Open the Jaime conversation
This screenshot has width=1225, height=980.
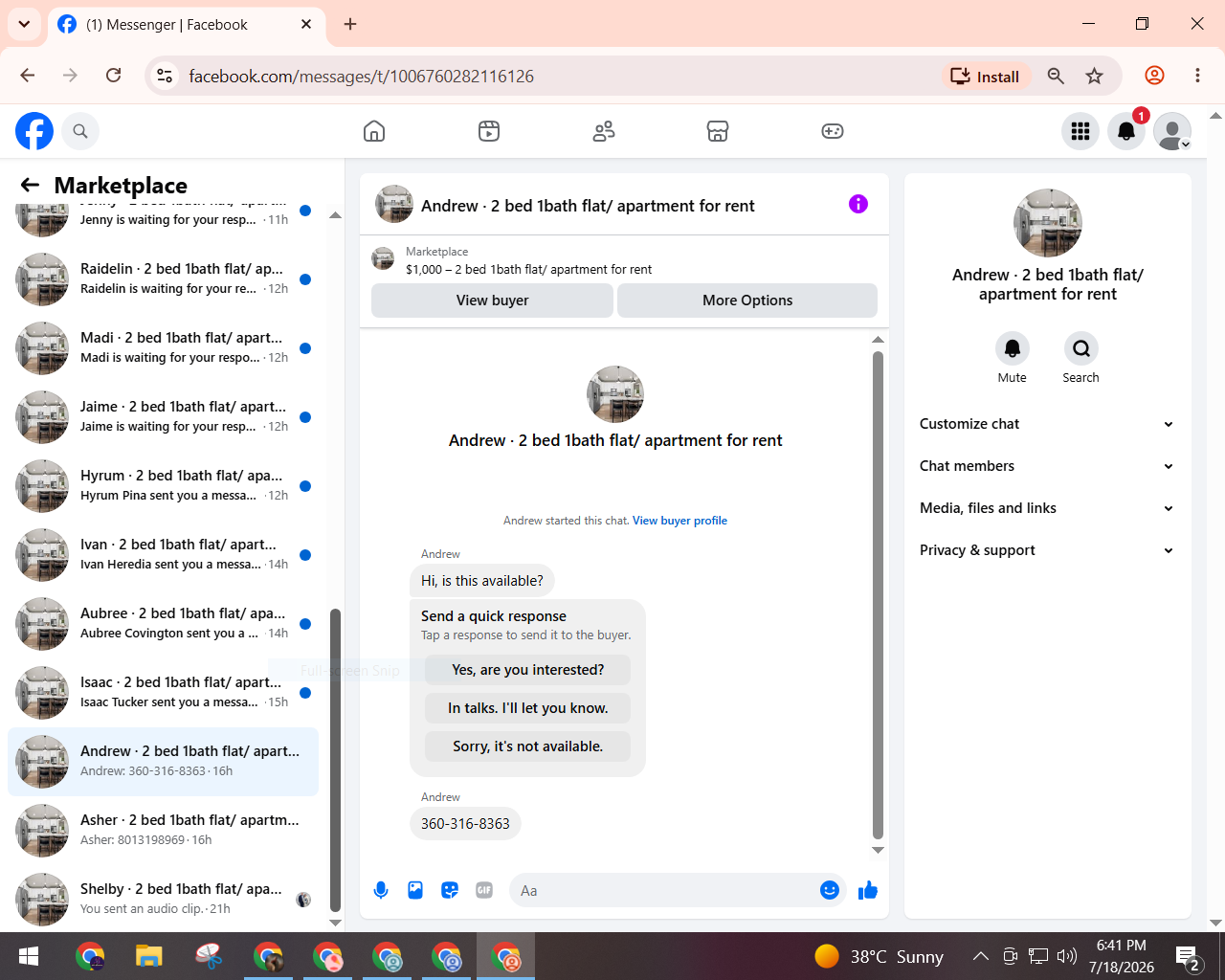tap(163, 416)
